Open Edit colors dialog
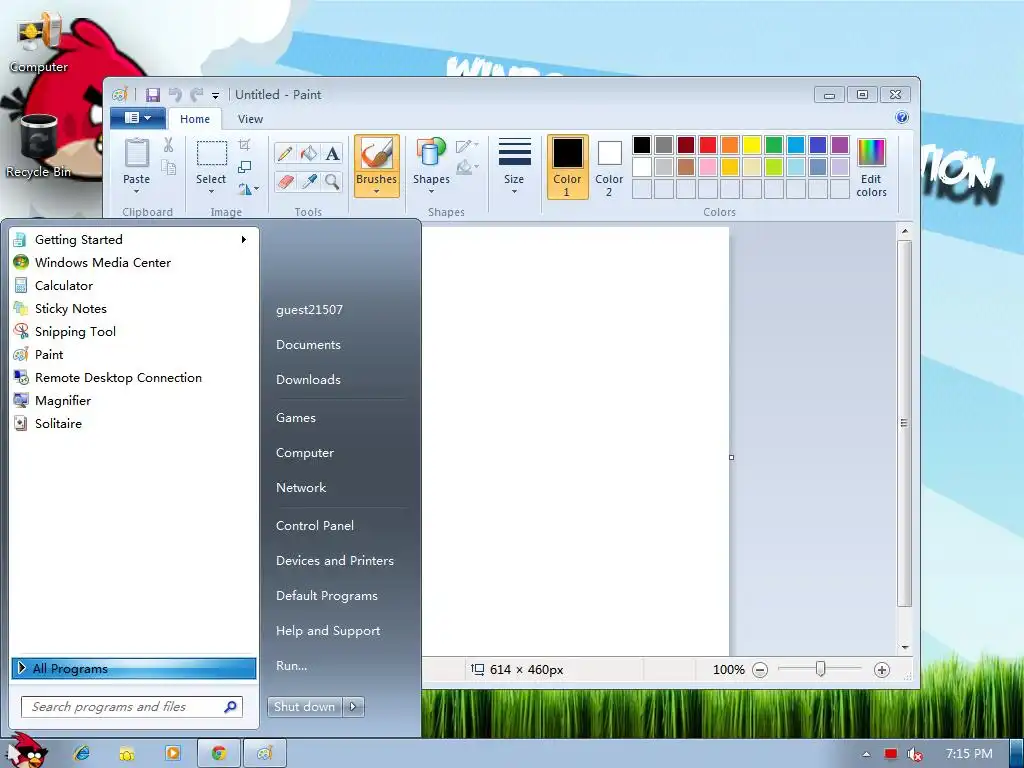This screenshot has width=1024, height=768. click(x=871, y=168)
